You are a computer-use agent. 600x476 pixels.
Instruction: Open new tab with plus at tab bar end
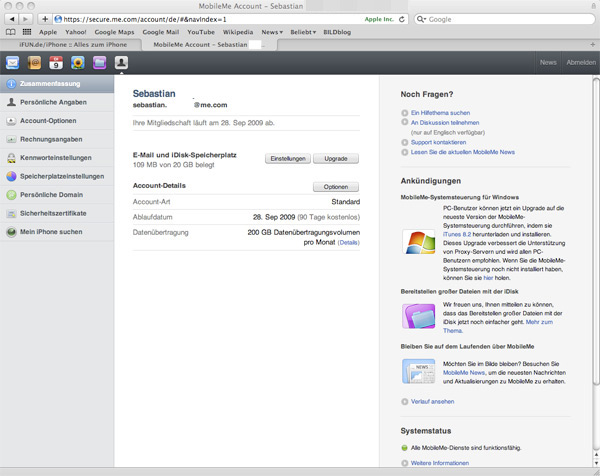click(593, 45)
